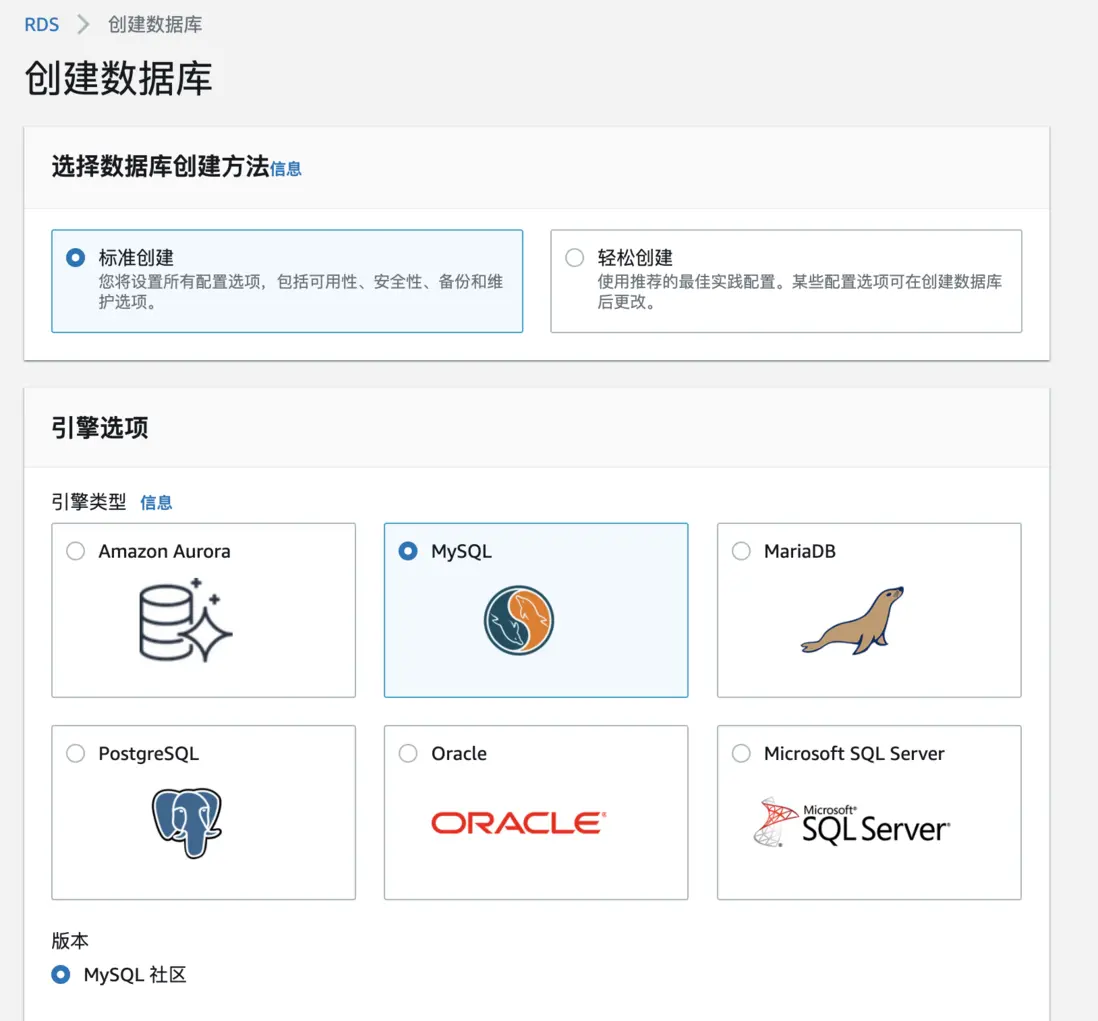This screenshot has width=1098, height=1021.
Task: Choose MariaDB engine radio button
Action: 741,551
